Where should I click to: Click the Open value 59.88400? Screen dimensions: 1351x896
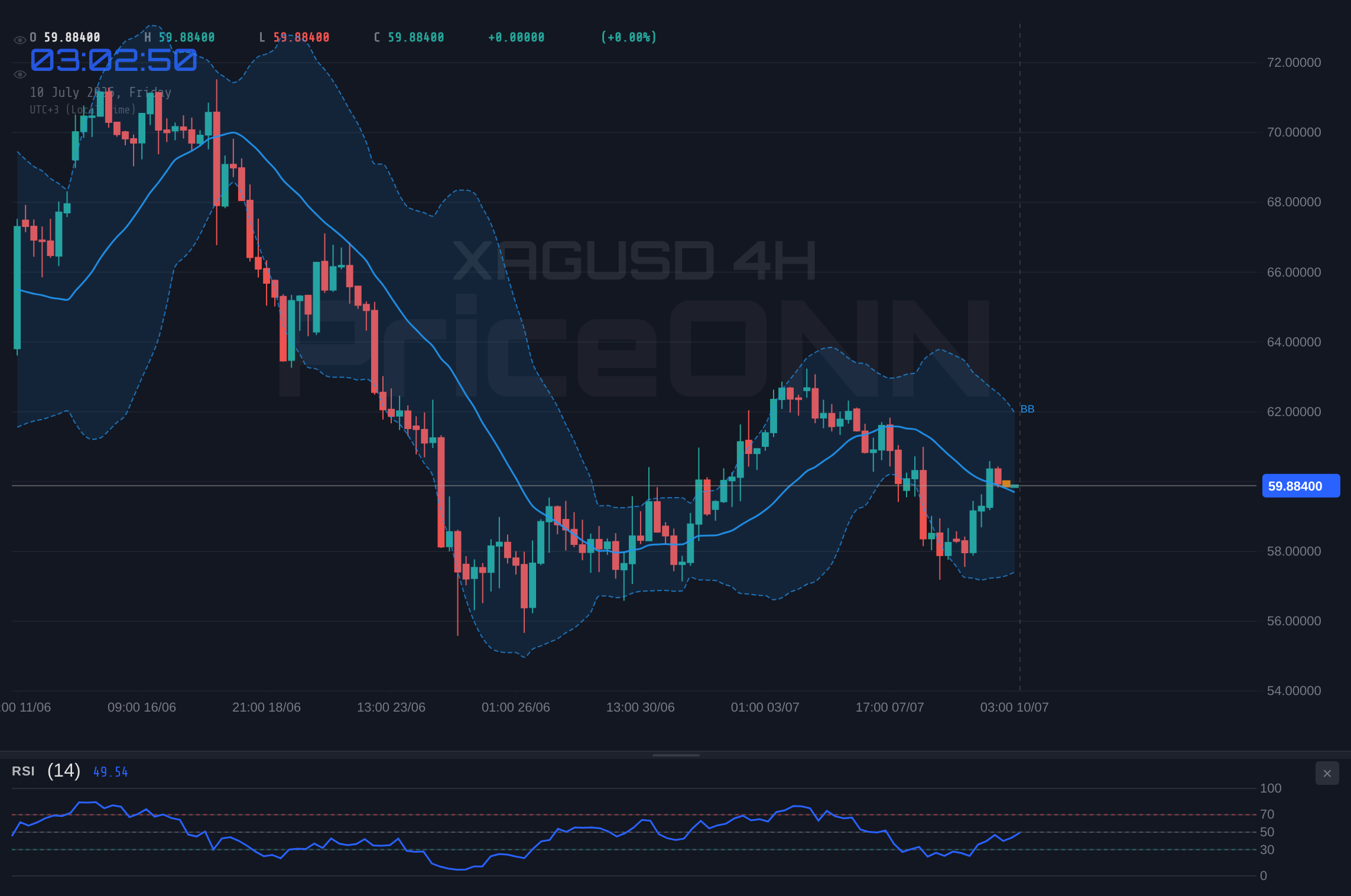pos(72,37)
